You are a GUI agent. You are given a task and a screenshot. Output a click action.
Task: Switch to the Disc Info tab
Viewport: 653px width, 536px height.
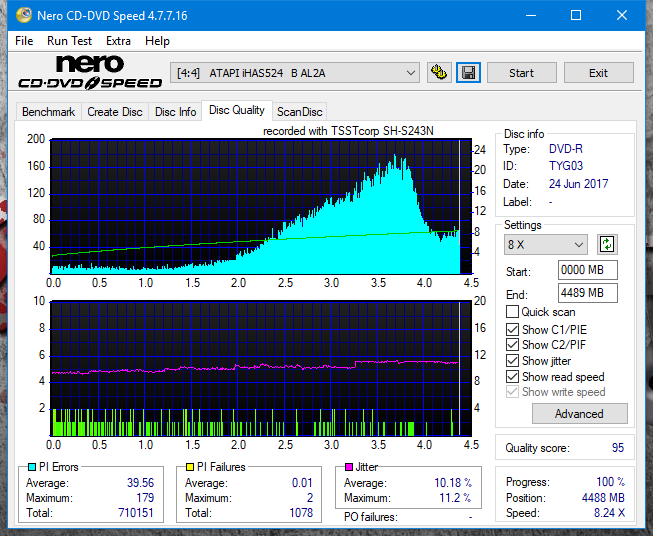(175, 112)
